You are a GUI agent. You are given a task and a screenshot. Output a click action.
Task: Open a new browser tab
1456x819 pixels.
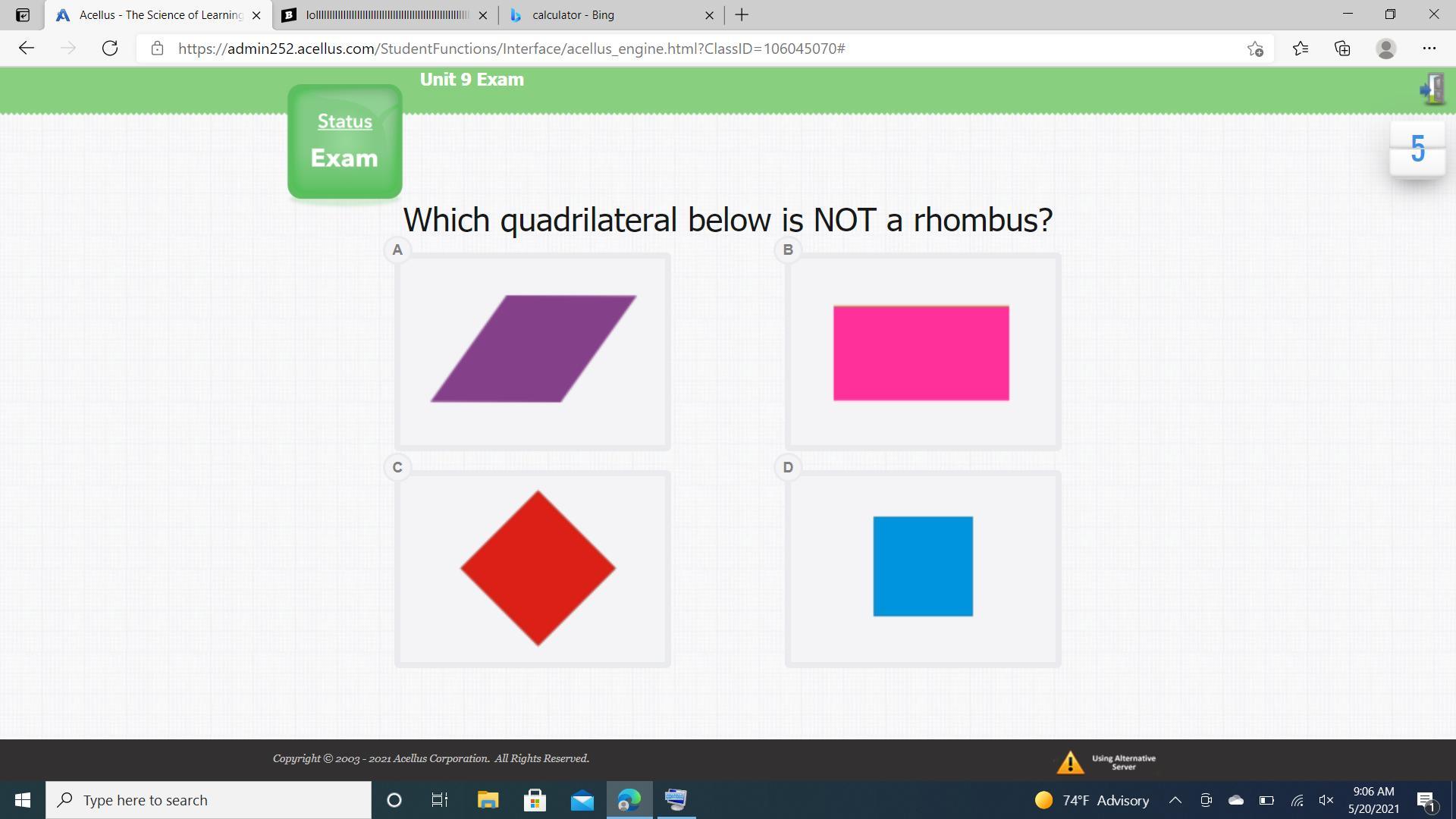point(742,14)
